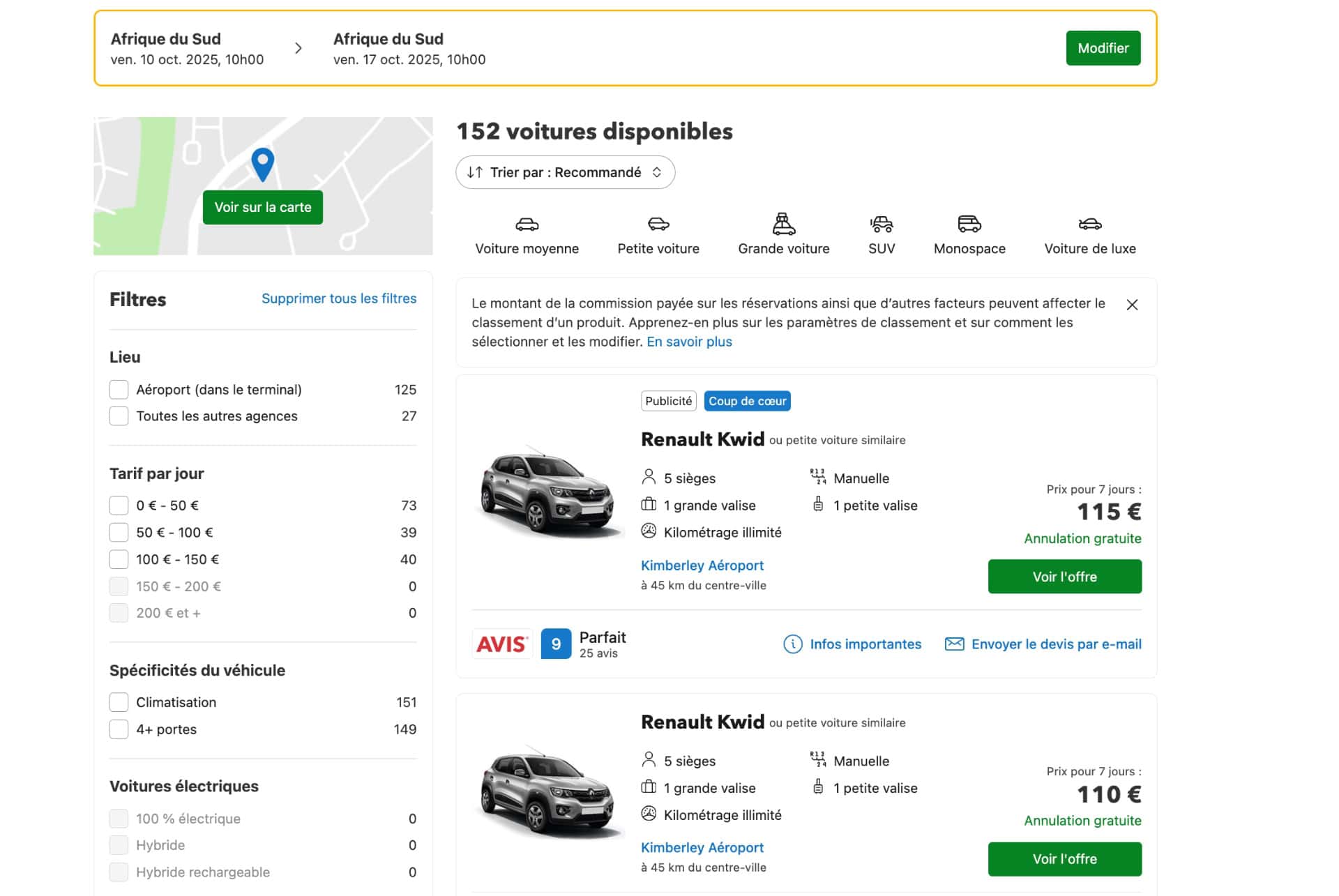
Task: Filter by the SUV icon
Action: pos(882,224)
